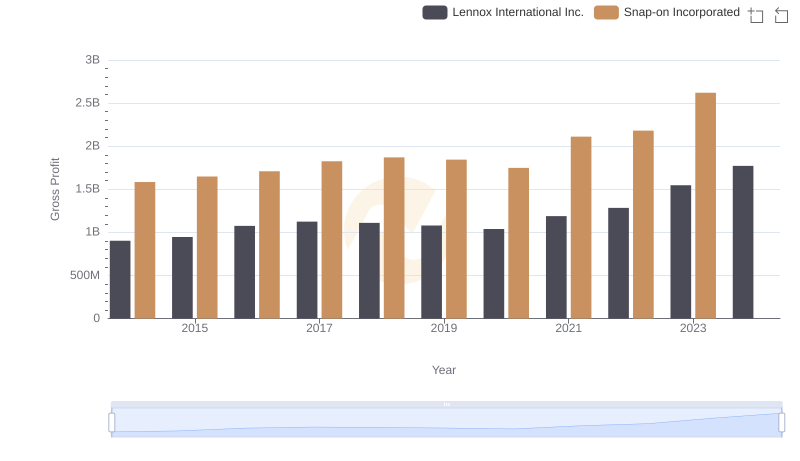Click the 2017 x-axis label

319,328
